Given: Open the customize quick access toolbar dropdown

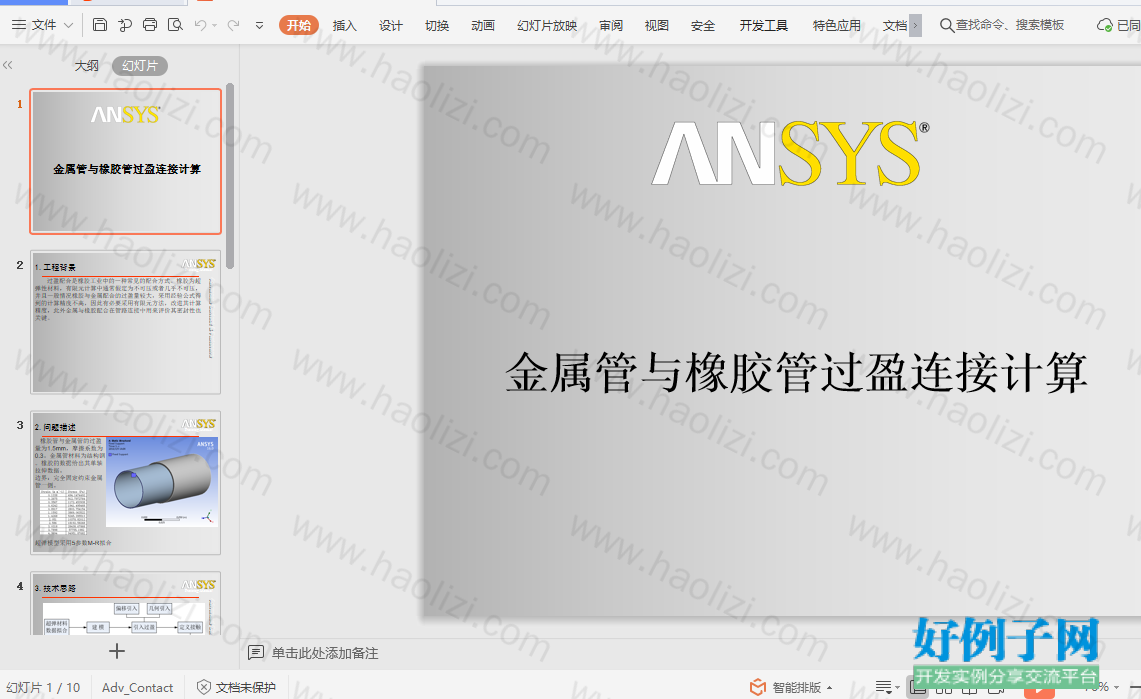Looking at the screenshot, I should point(259,25).
